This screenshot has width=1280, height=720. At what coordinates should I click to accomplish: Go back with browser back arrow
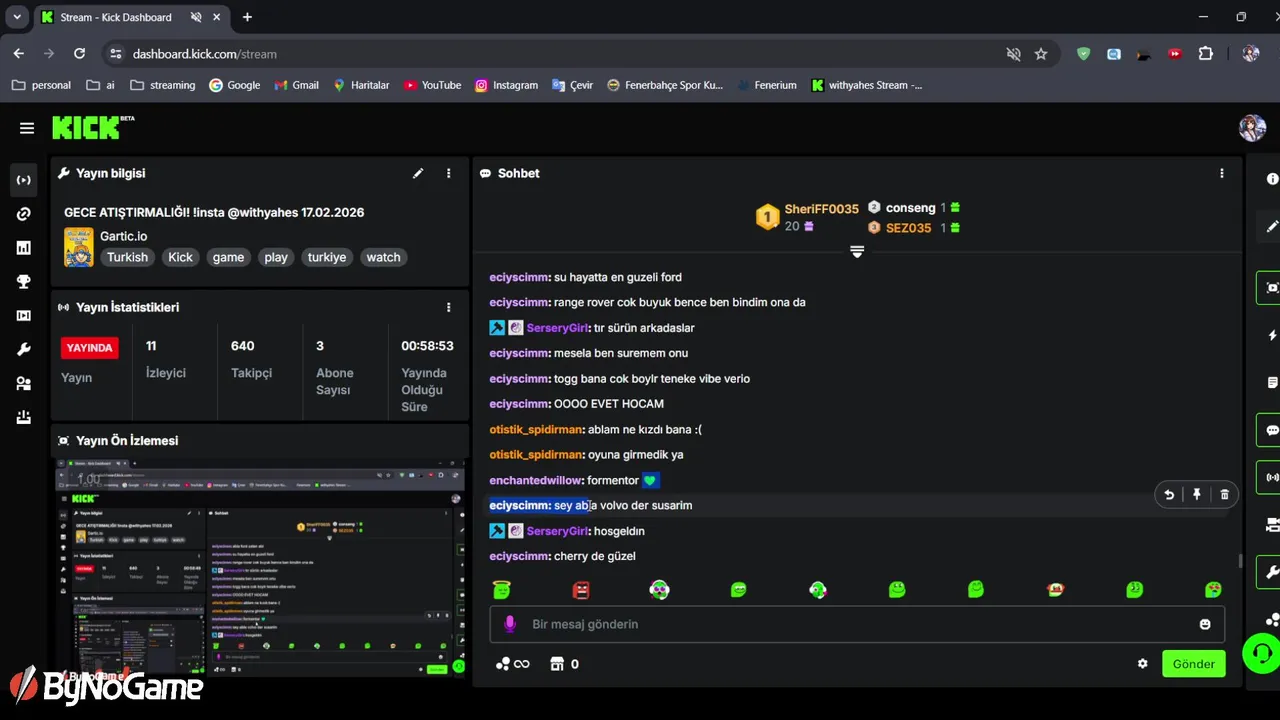coord(19,53)
